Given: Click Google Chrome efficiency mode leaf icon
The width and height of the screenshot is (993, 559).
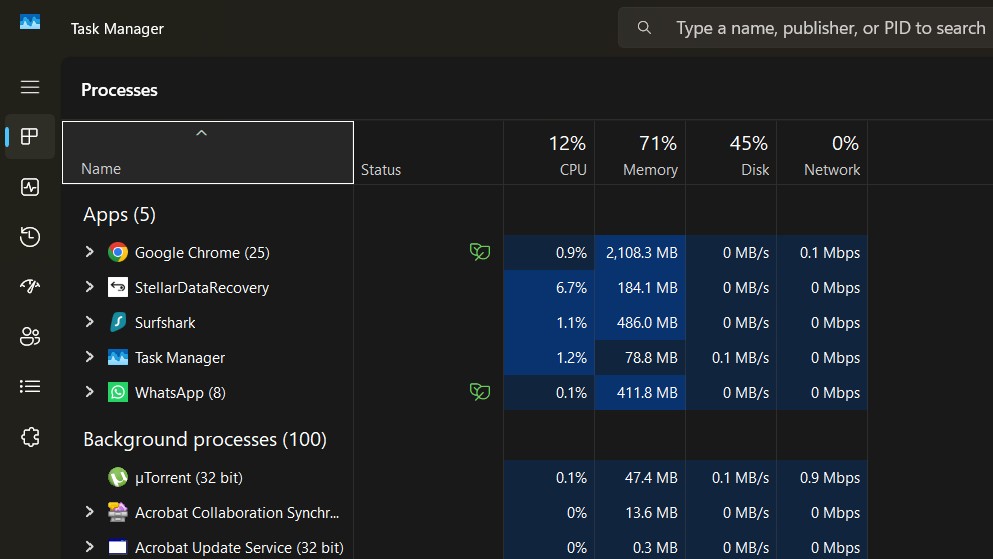Looking at the screenshot, I should [x=479, y=252].
